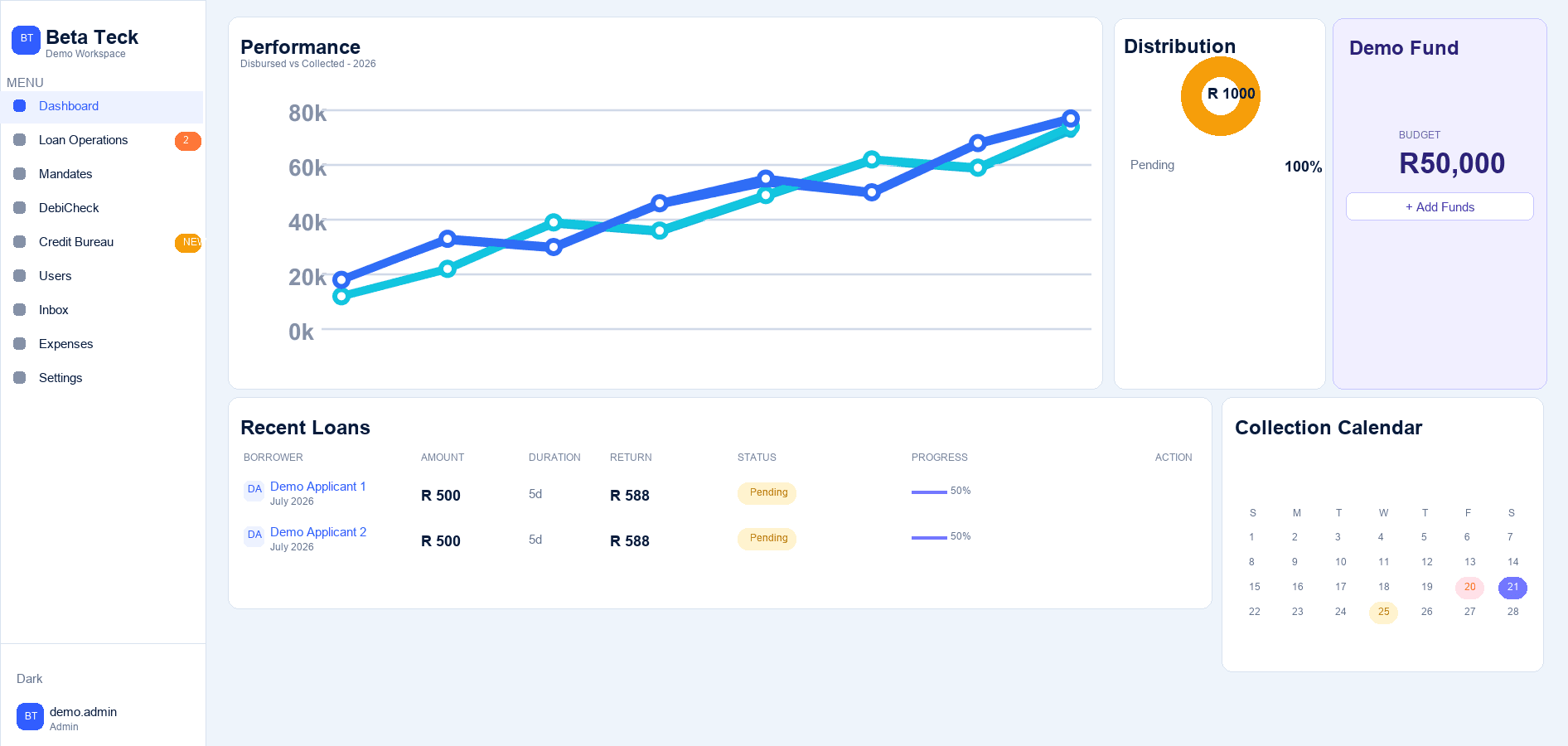Click the Mandates menu icon

(20, 174)
